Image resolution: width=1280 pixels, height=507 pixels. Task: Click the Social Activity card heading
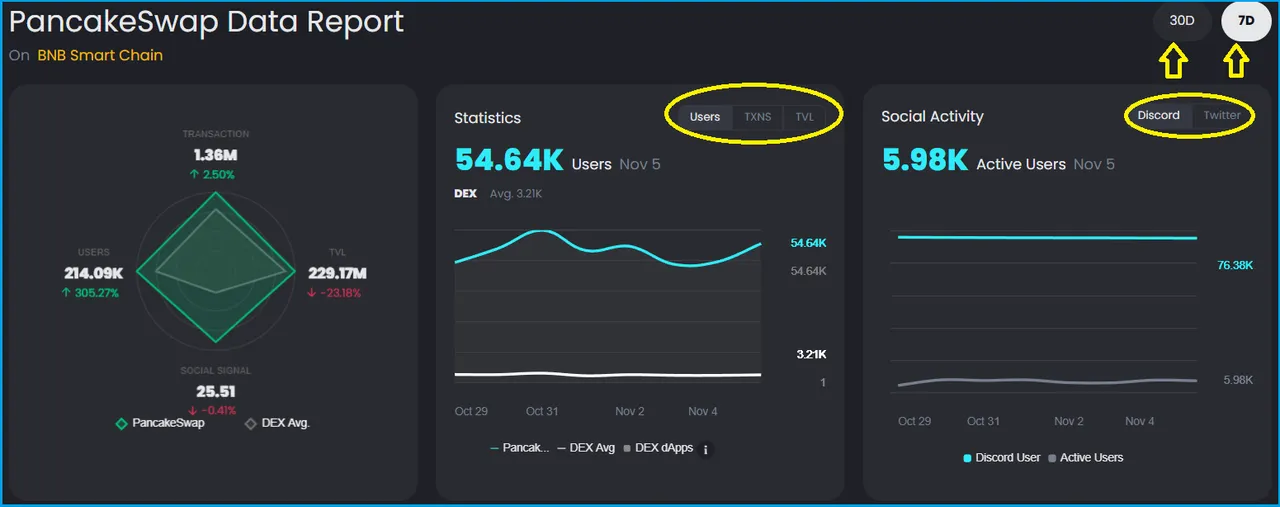[932, 116]
